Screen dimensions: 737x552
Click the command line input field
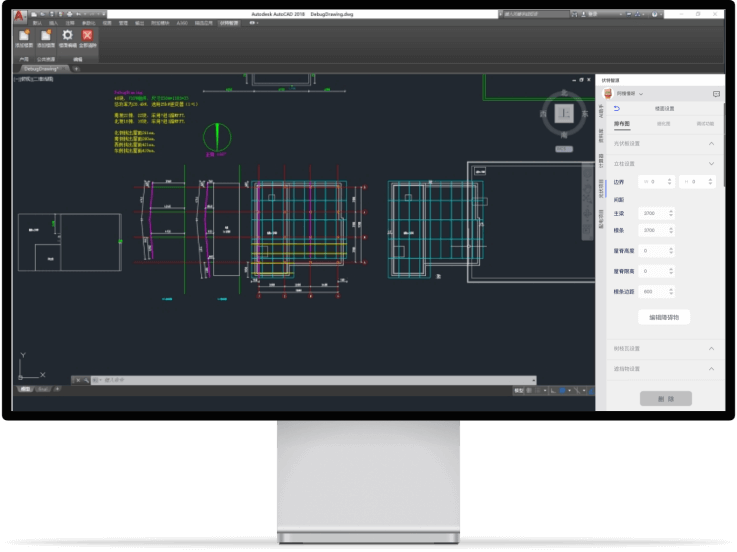pyautogui.click(x=300, y=380)
